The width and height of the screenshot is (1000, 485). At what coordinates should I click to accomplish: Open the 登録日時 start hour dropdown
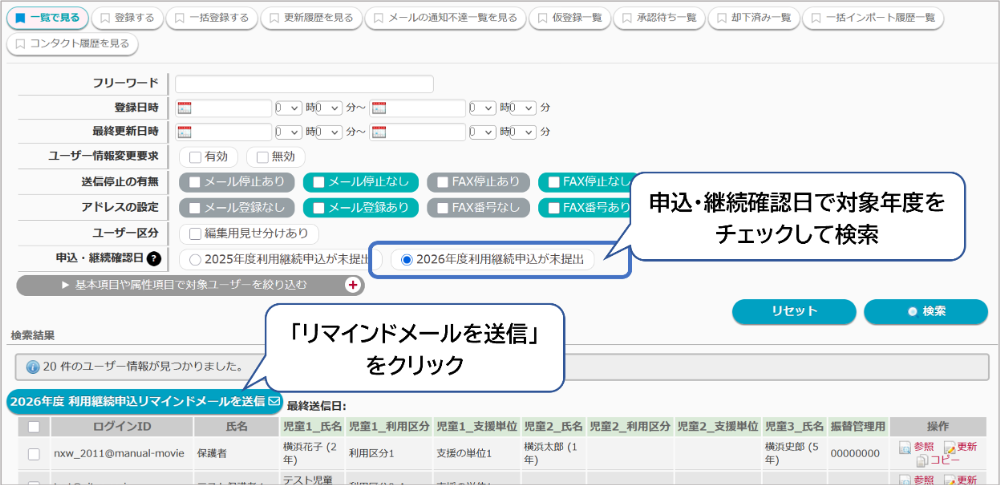coord(288,108)
